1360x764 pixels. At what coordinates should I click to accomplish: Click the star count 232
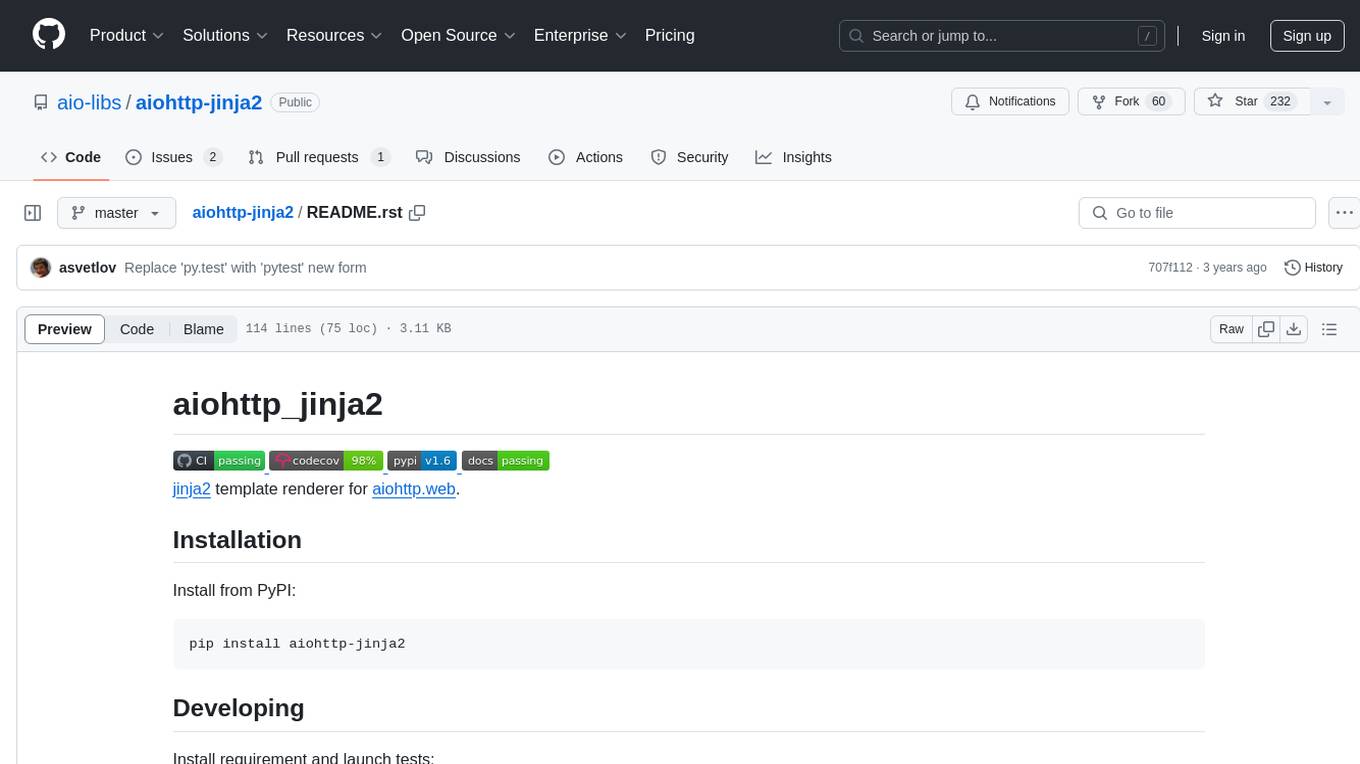point(1280,102)
